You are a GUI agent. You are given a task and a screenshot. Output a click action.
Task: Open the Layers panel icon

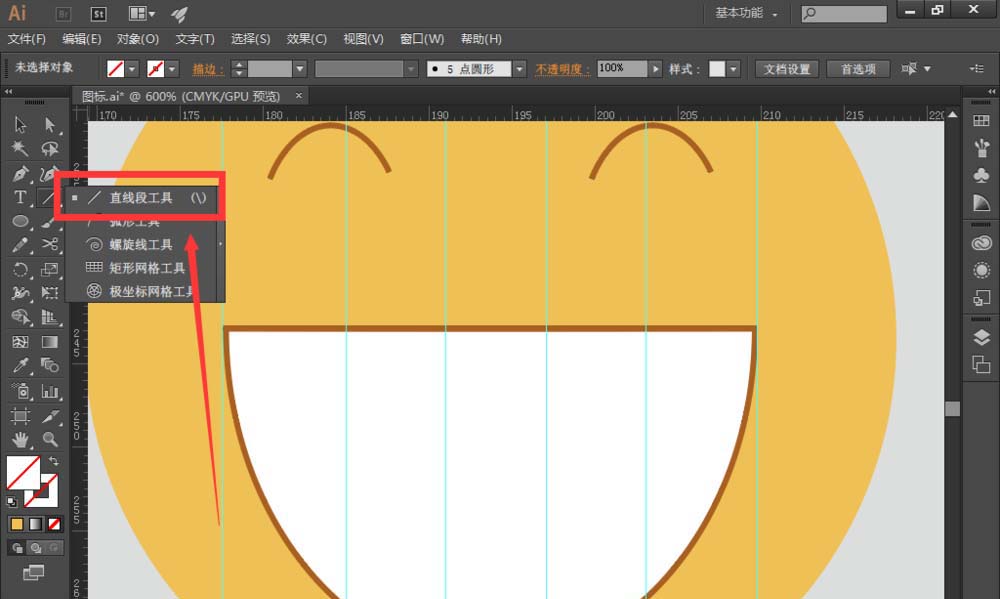tap(981, 337)
